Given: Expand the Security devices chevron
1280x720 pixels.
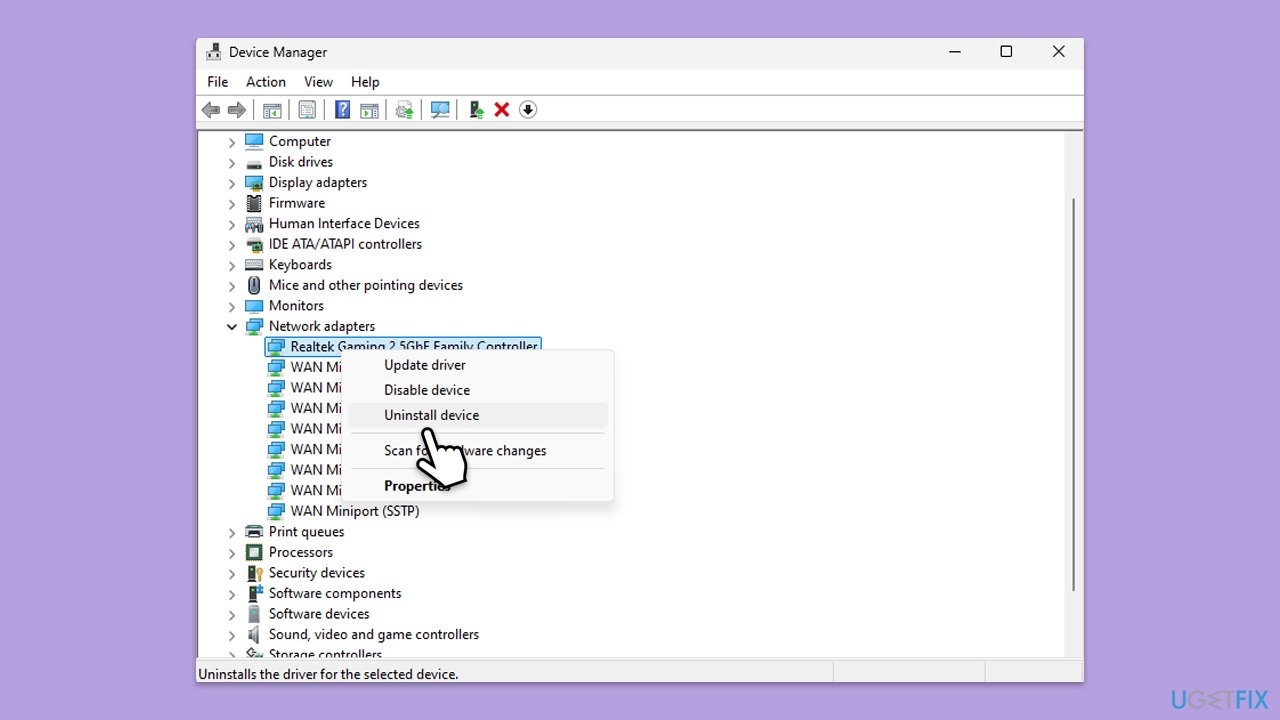Looking at the screenshot, I should click(232, 573).
